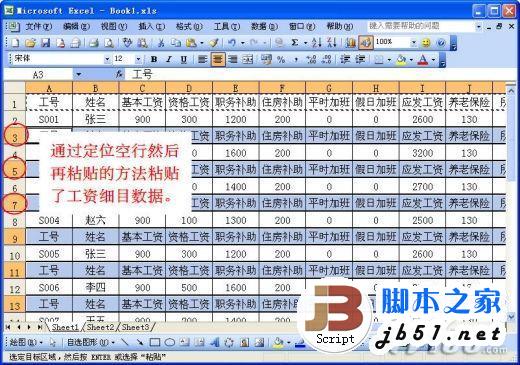
Task: Toggle Underline formatting
Action: pos(184,60)
